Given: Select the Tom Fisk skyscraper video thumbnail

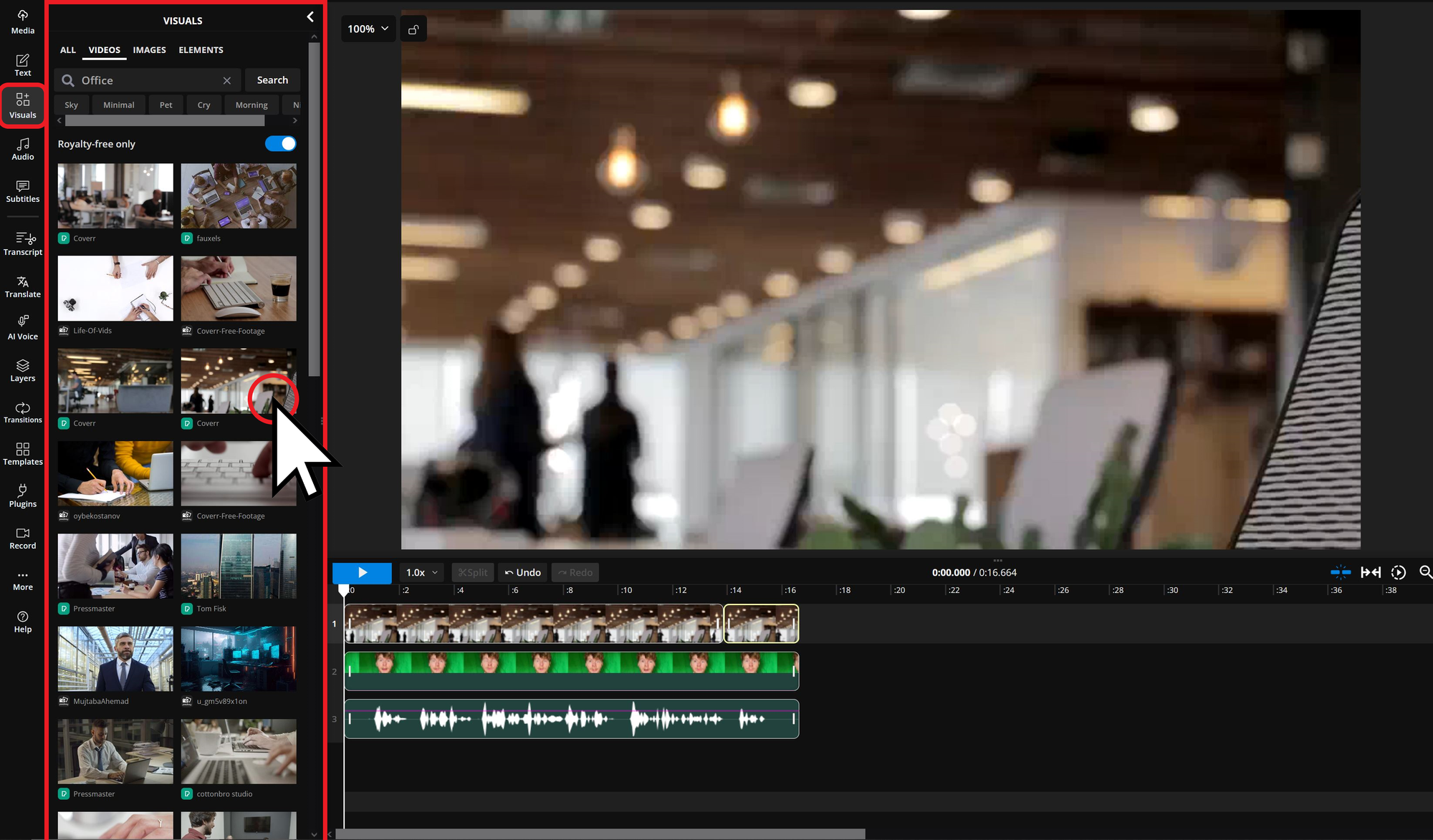Looking at the screenshot, I should click(x=239, y=566).
